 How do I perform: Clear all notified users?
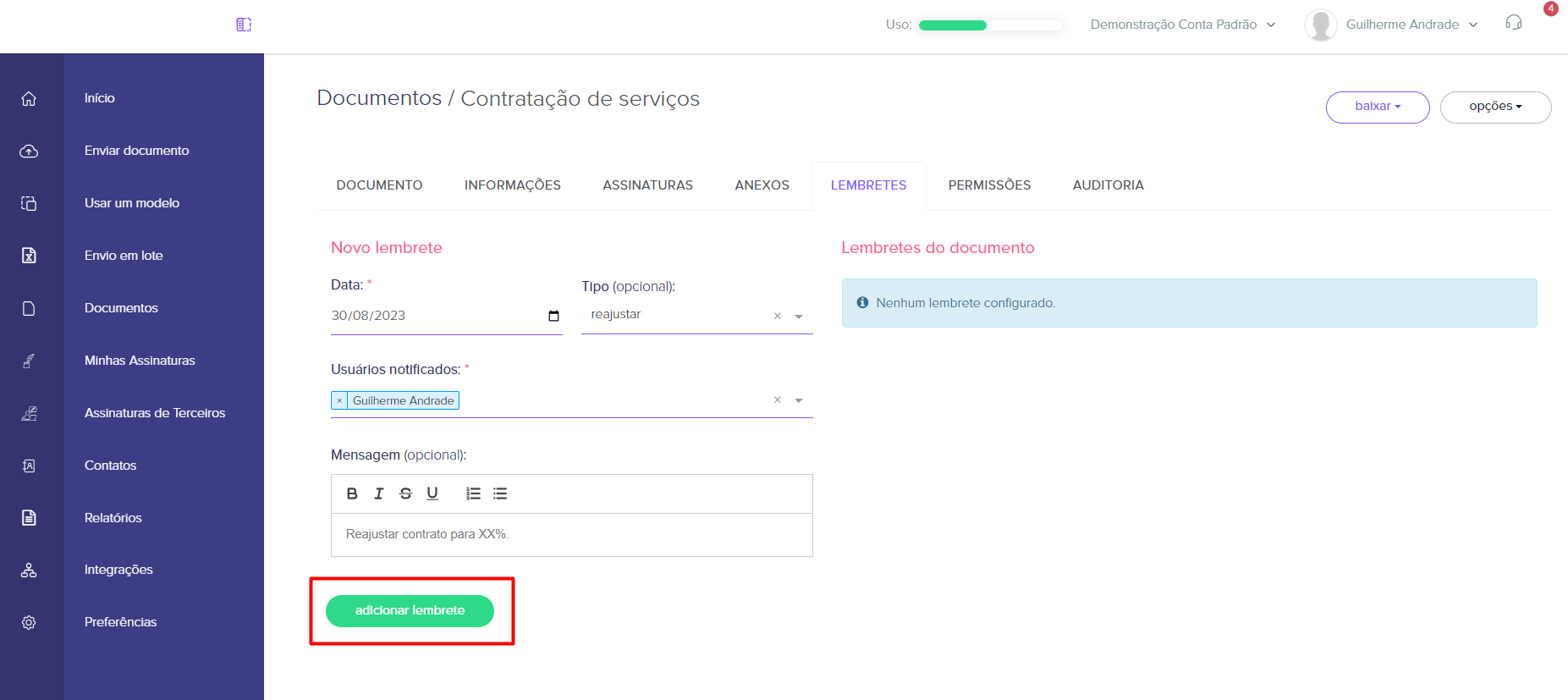click(777, 400)
